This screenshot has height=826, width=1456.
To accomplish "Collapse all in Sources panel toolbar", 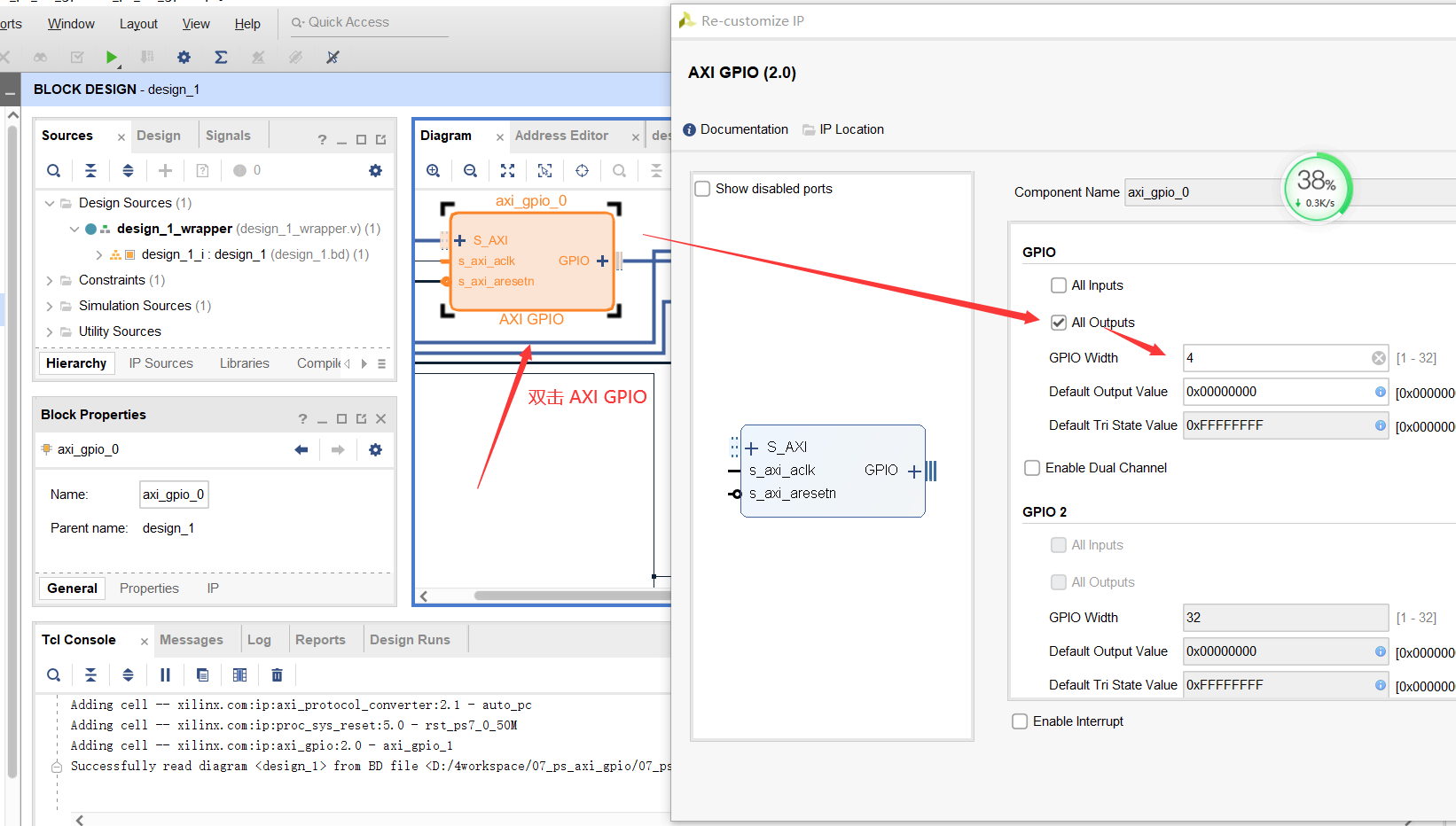I will [x=90, y=170].
